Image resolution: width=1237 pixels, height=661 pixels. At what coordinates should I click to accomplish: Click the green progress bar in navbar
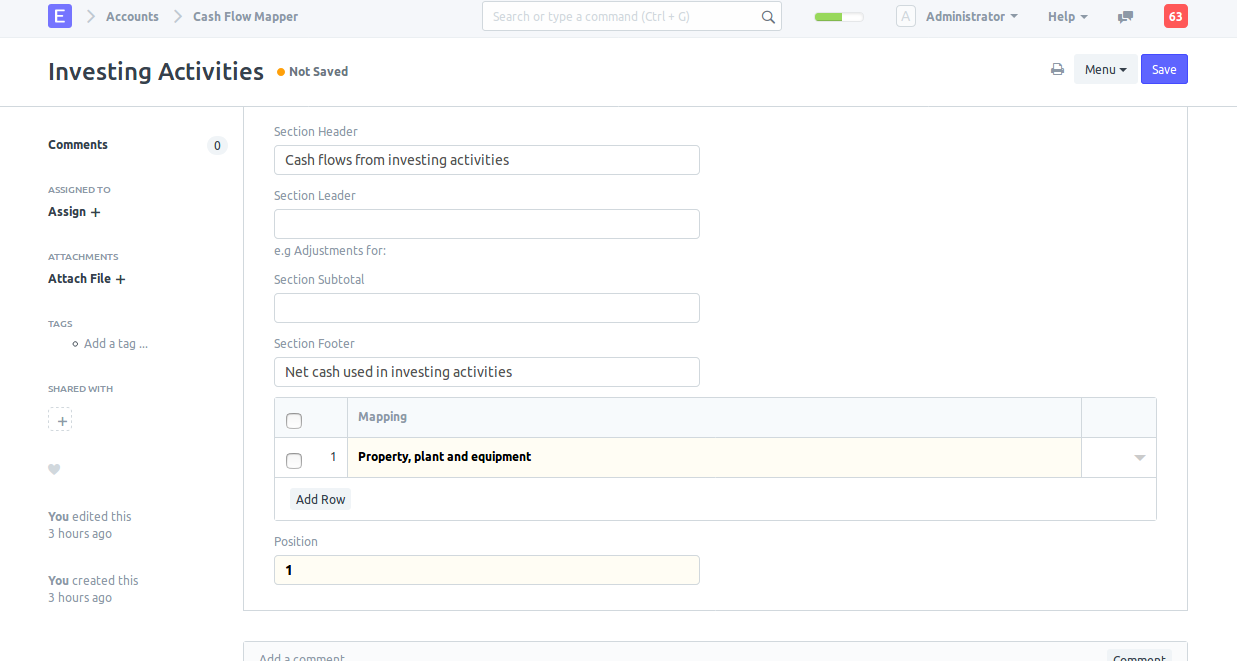coord(838,17)
